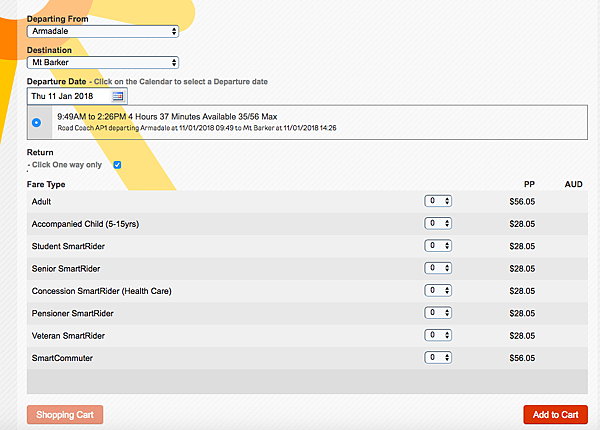Image resolution: width=600 pixels, height=430 pixels.
Task: Click the SmartCommuter label
Action: 62,358
